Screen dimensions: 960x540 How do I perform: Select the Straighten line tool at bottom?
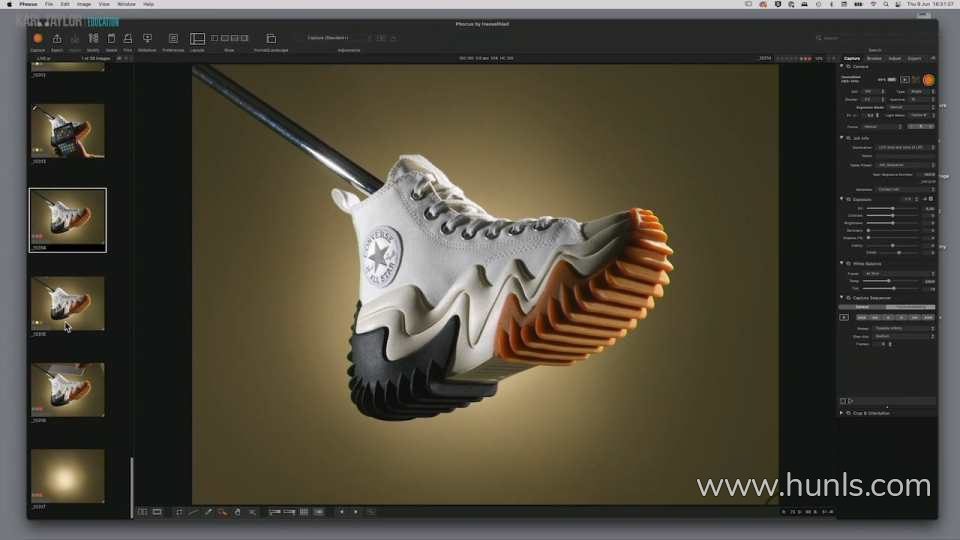[x=193, y=512]
